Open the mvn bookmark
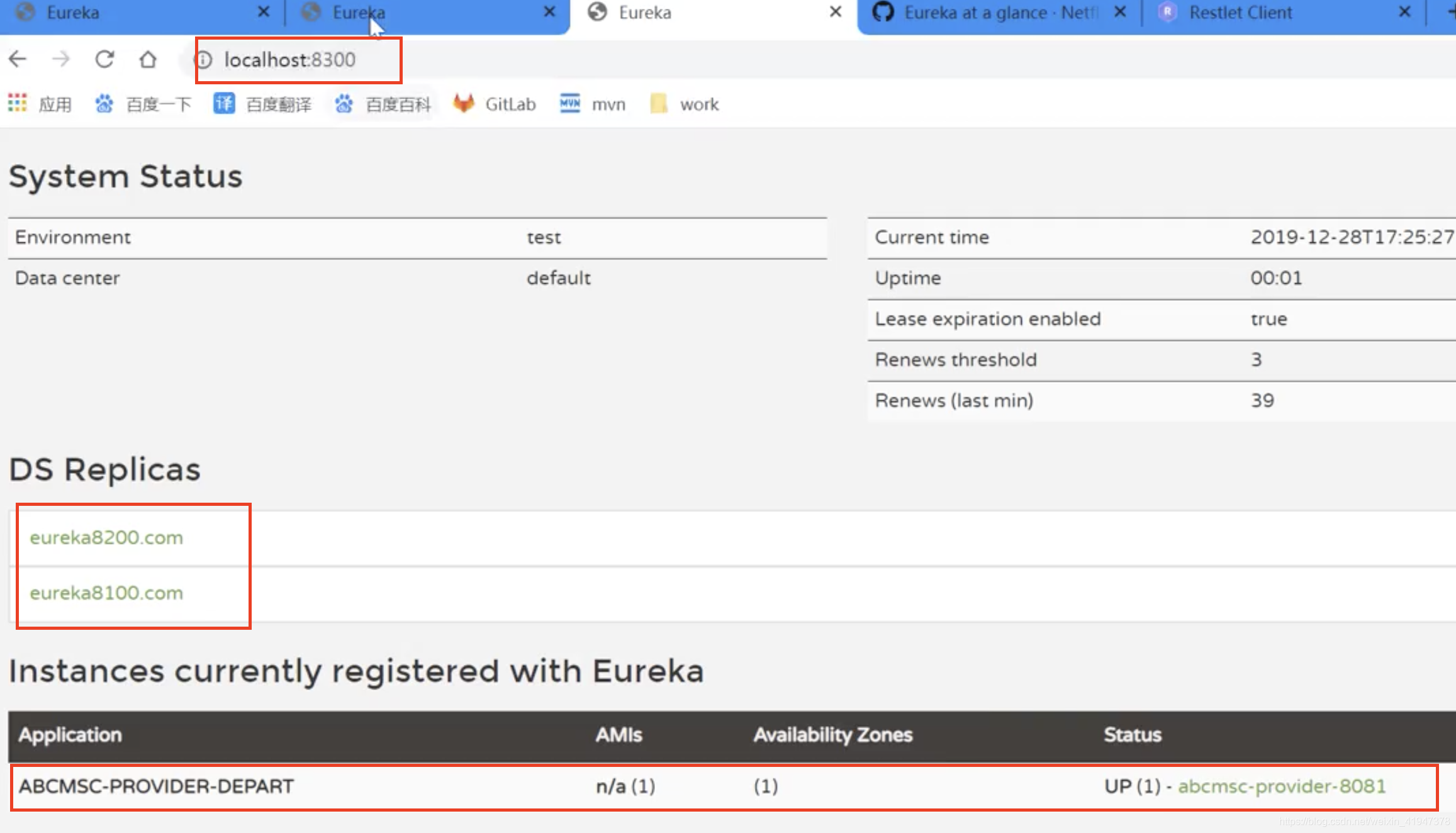This screenshot has height=833, width=1456. pos(593,104)
